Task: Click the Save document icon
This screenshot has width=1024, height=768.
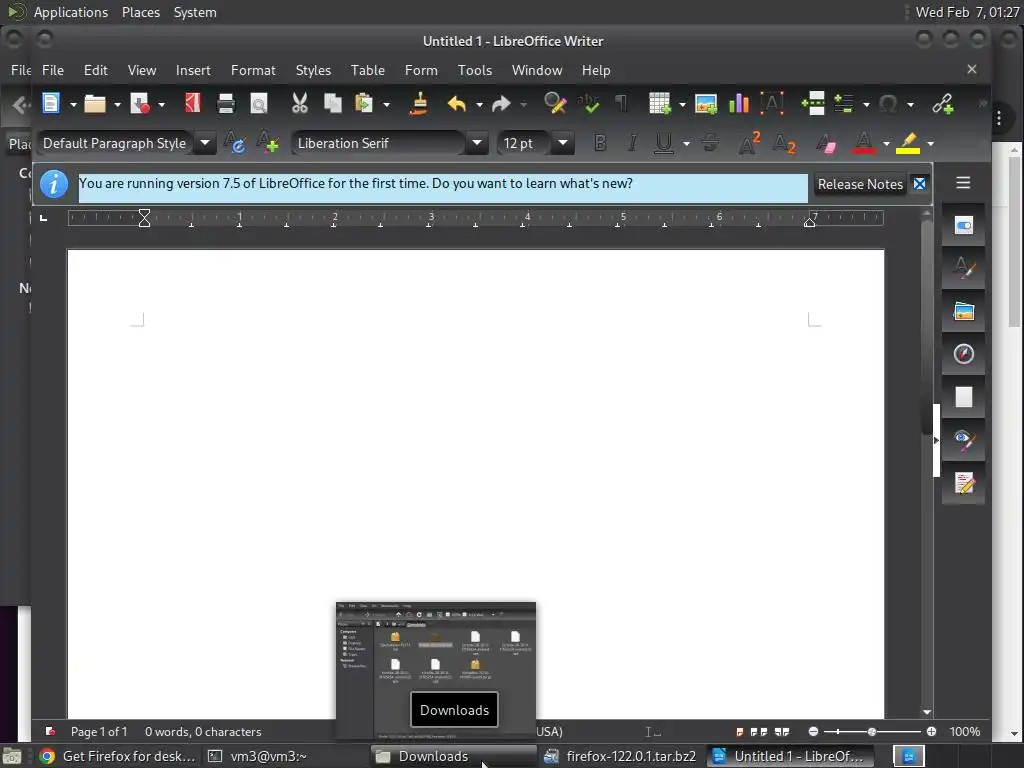Action: click(140, 103)
